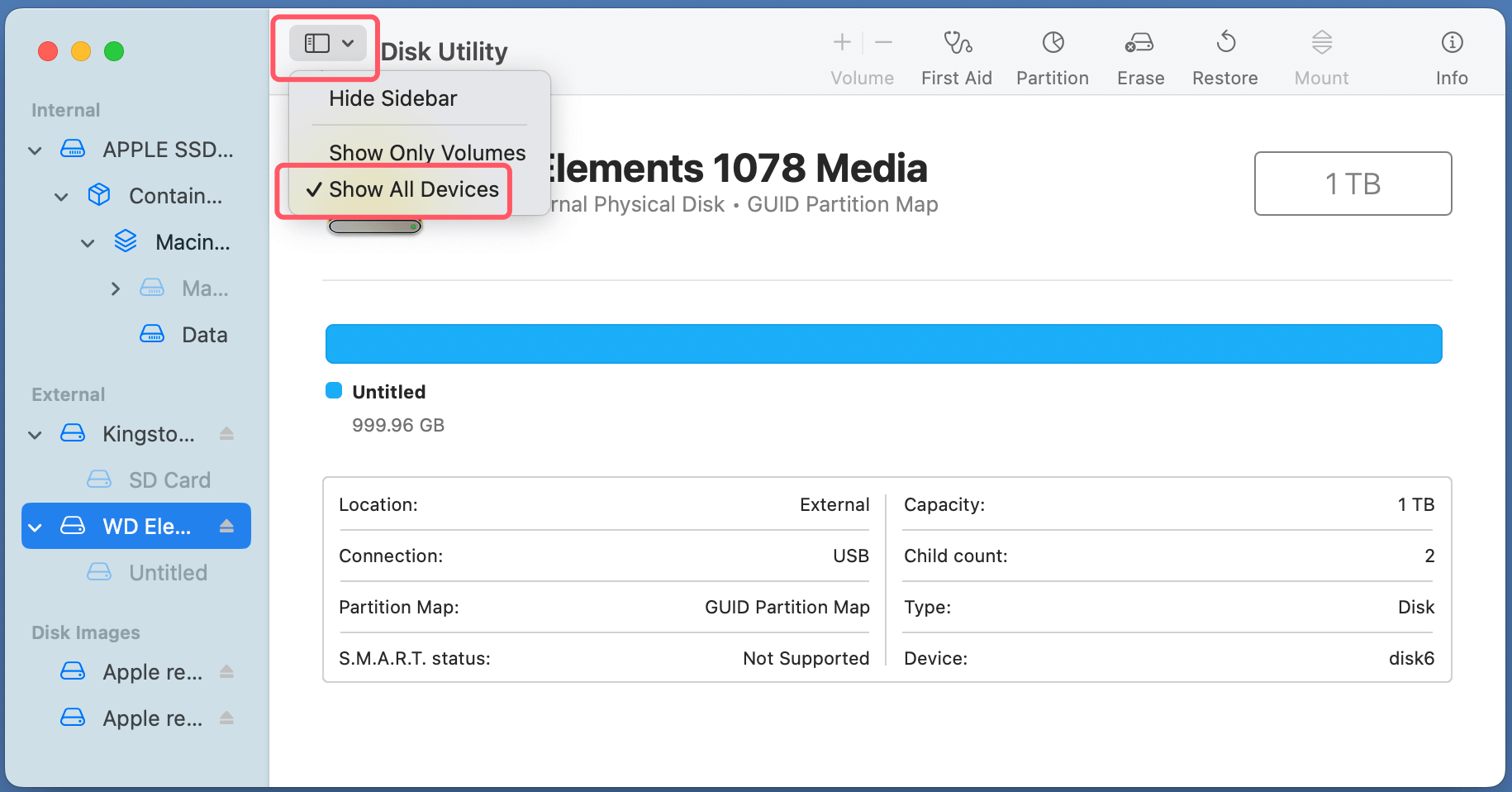This screenshot has height=792, width=1512.
Task: Collapse the APPLE SSD tree item
Action: click(35, 150)
